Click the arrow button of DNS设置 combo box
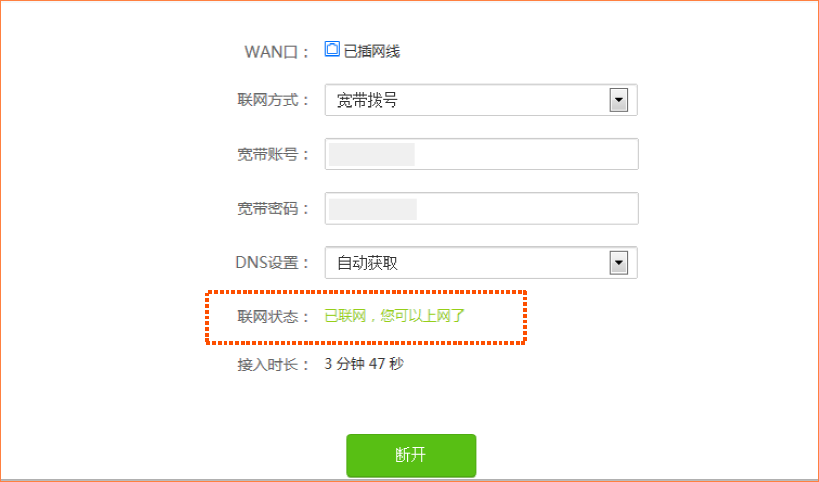The image size is (819, 482). click(x=618, y=263)
